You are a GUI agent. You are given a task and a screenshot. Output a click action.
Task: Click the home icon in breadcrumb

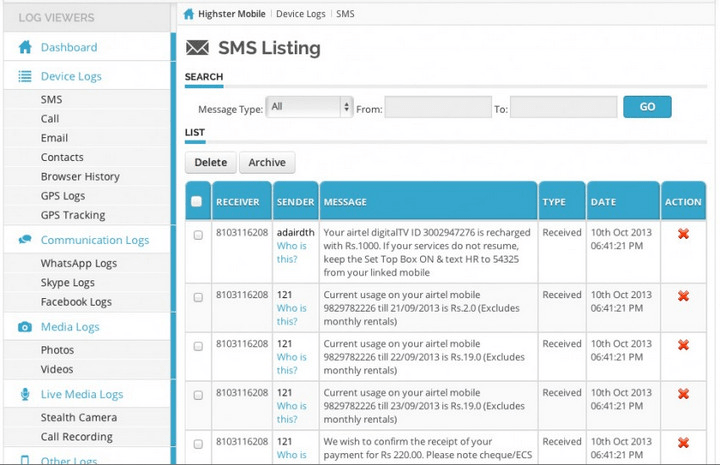(188, 14)
